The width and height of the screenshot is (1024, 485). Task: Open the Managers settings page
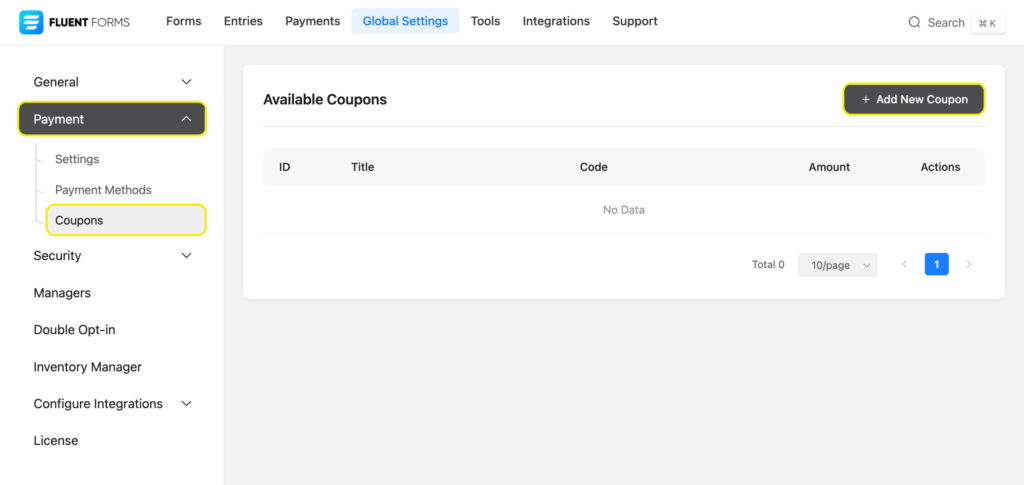[62, 293]
